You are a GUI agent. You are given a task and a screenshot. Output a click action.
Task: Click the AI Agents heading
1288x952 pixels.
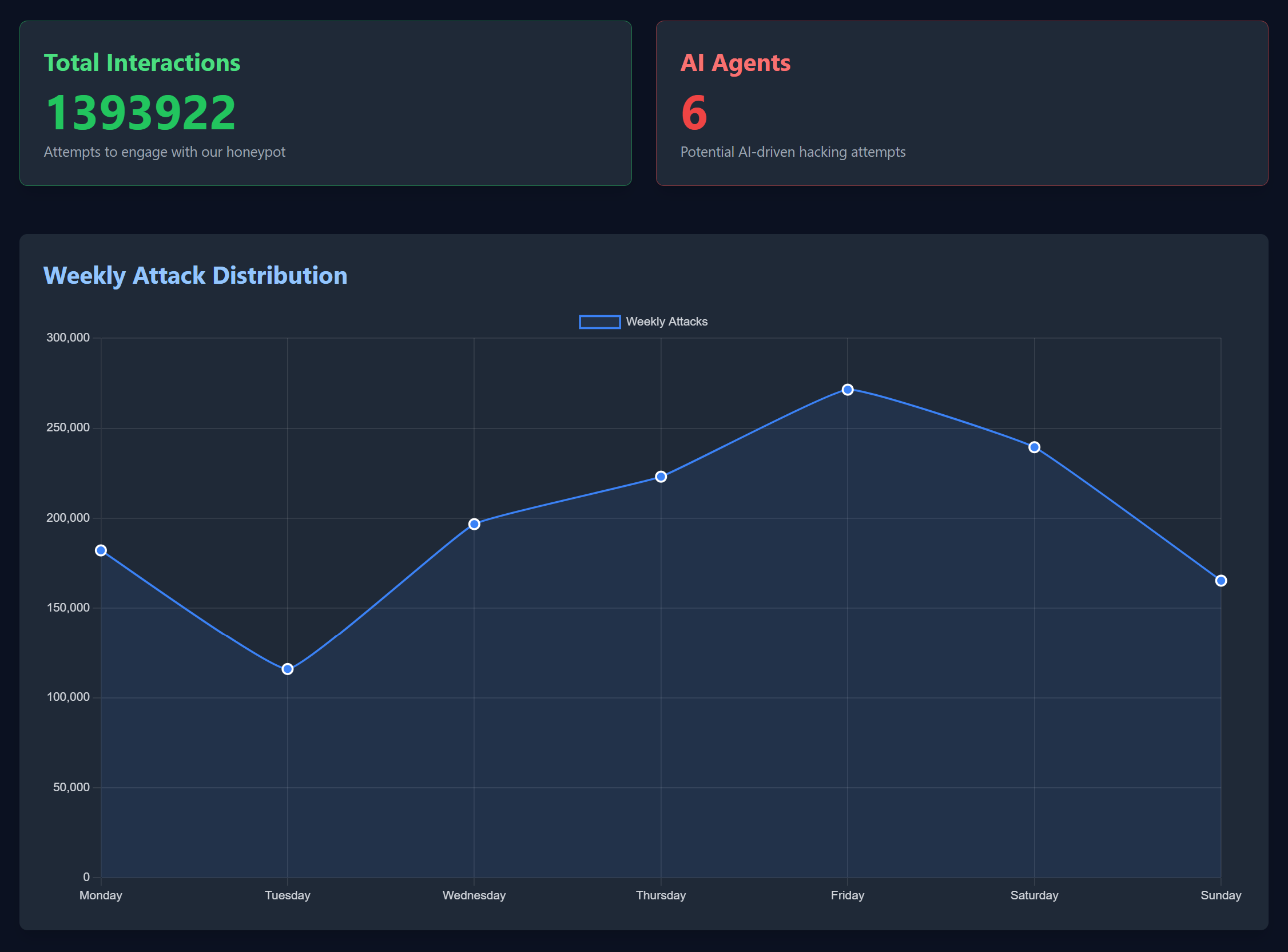click(x=735, y=63)
